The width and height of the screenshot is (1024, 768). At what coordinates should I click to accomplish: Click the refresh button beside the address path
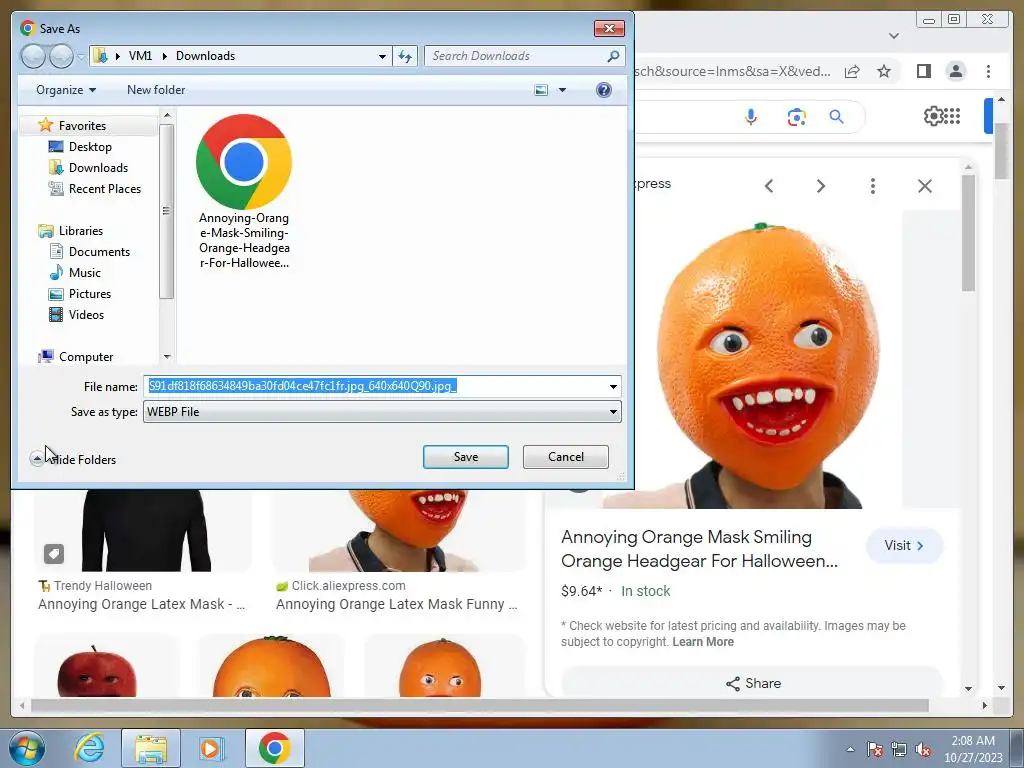pyautogui.click(x=405, y=56)
